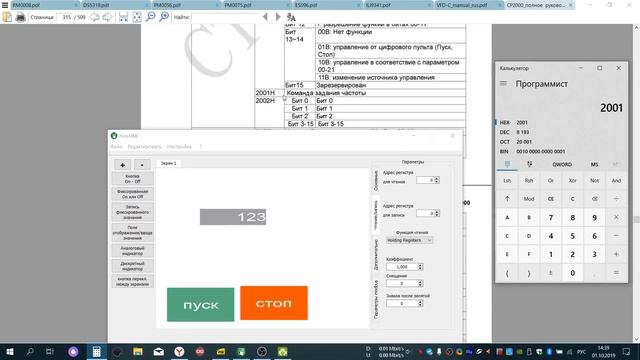
Task: Go to previous page arrow in PDF viewer
Action: click(95, 17)
